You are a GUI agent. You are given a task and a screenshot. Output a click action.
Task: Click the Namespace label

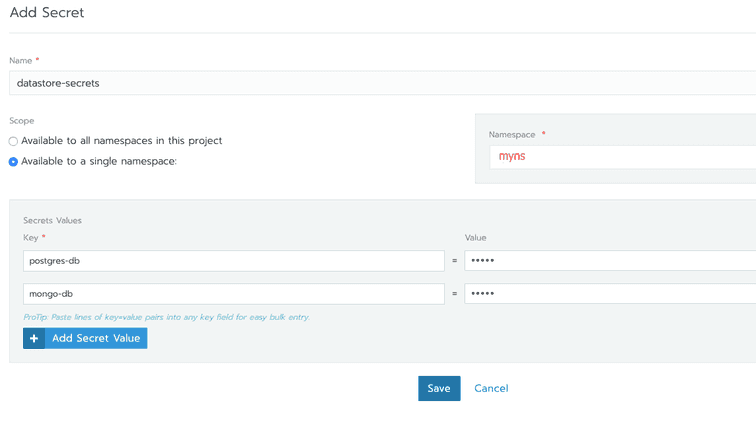[512, 135]
